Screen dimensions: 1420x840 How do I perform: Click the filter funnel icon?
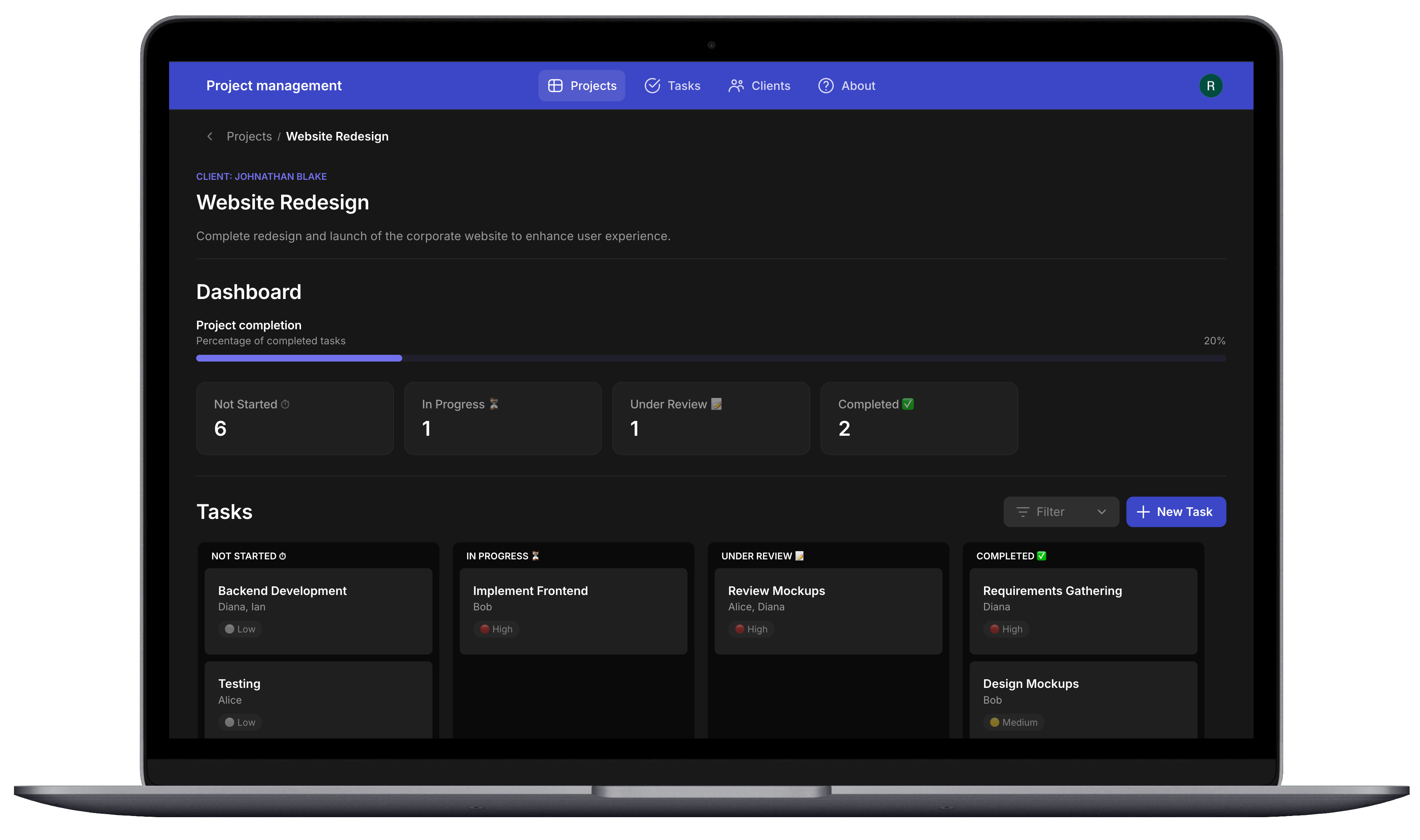1023,512
